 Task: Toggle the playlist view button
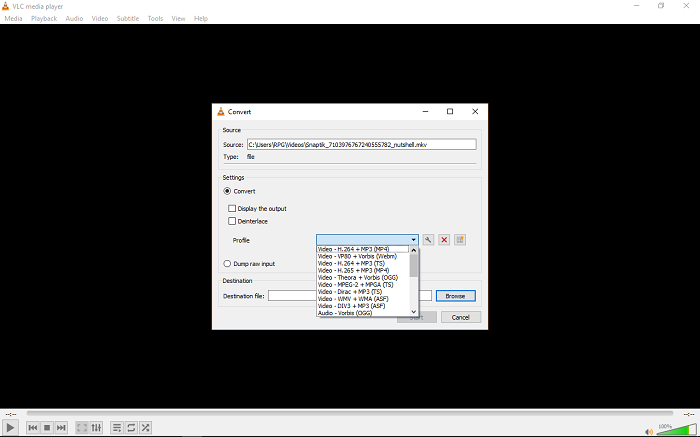(x=117, y=427)
